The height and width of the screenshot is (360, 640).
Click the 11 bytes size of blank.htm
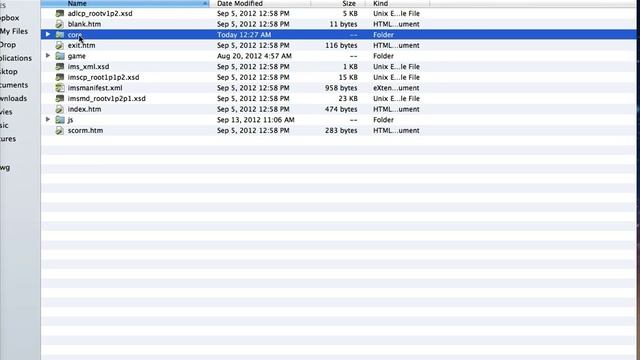343,24
